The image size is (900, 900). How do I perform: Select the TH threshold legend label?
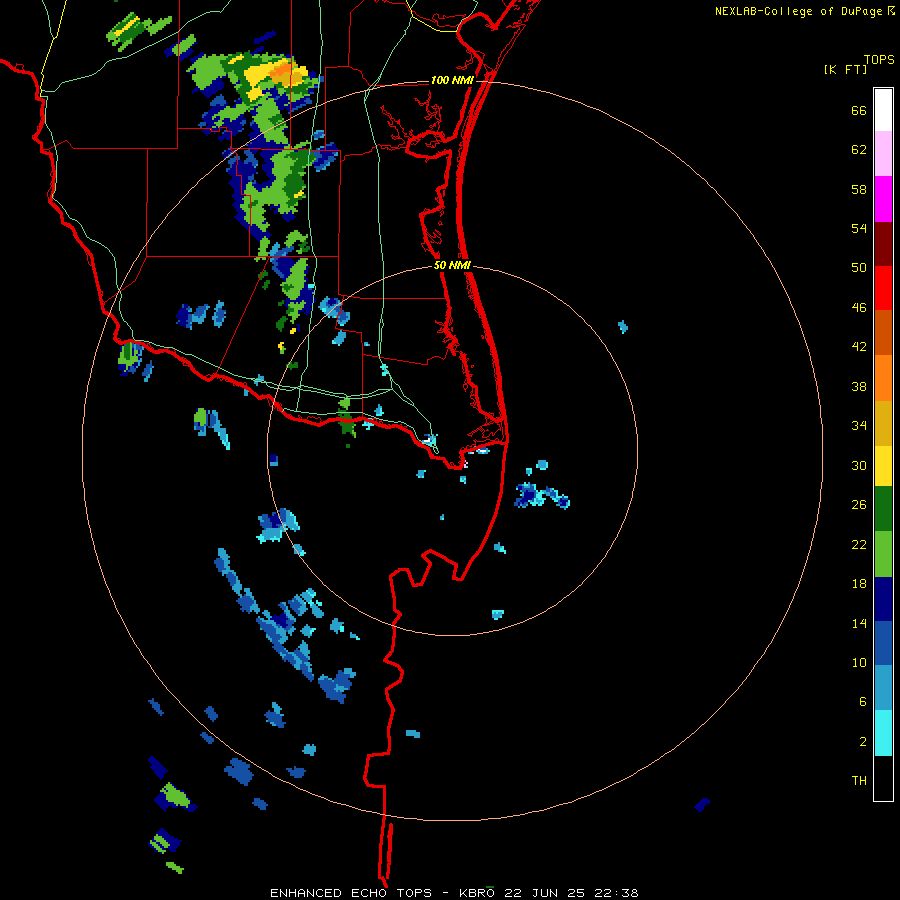tap(859, 781)
